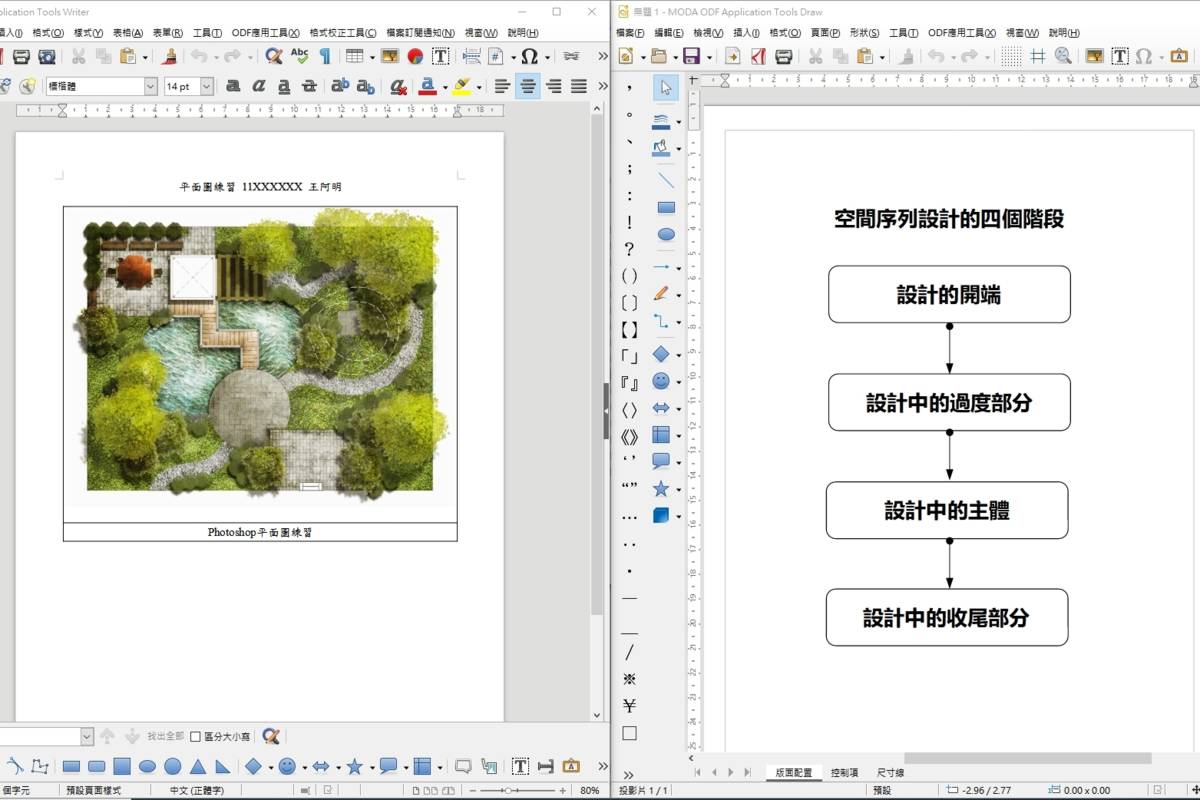The width and height of the screenshot is (1200, 800).
Task: Click the Print icon in Writer toolbar
Action: 21,57
